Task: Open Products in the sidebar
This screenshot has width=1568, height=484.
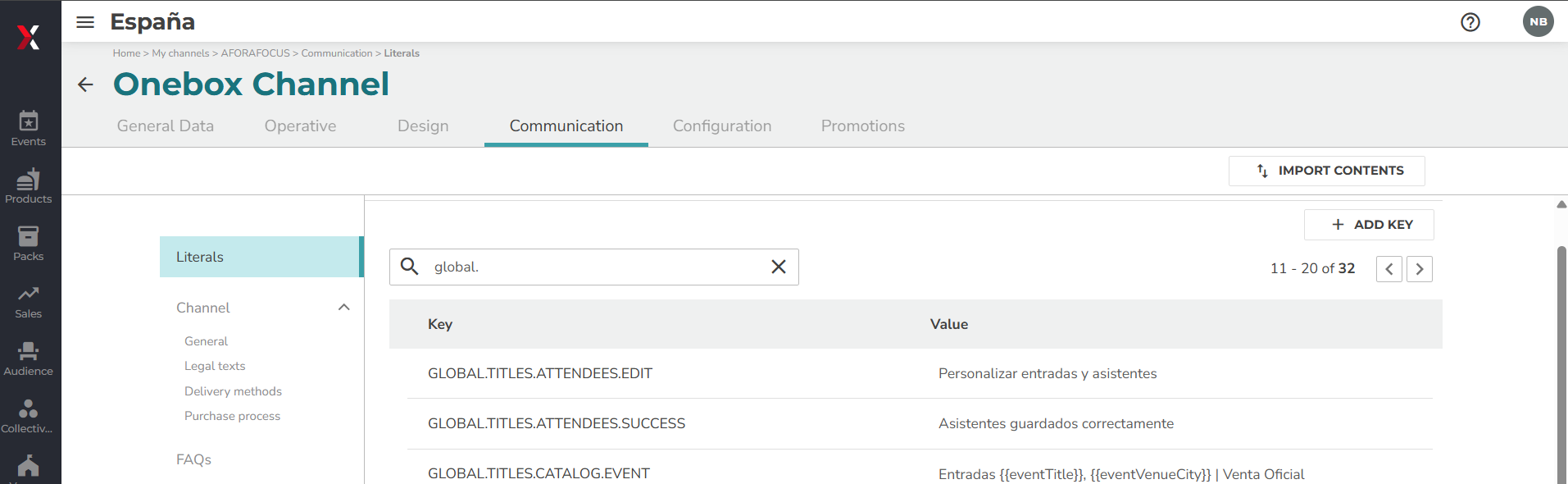Action: pos(29,186)
